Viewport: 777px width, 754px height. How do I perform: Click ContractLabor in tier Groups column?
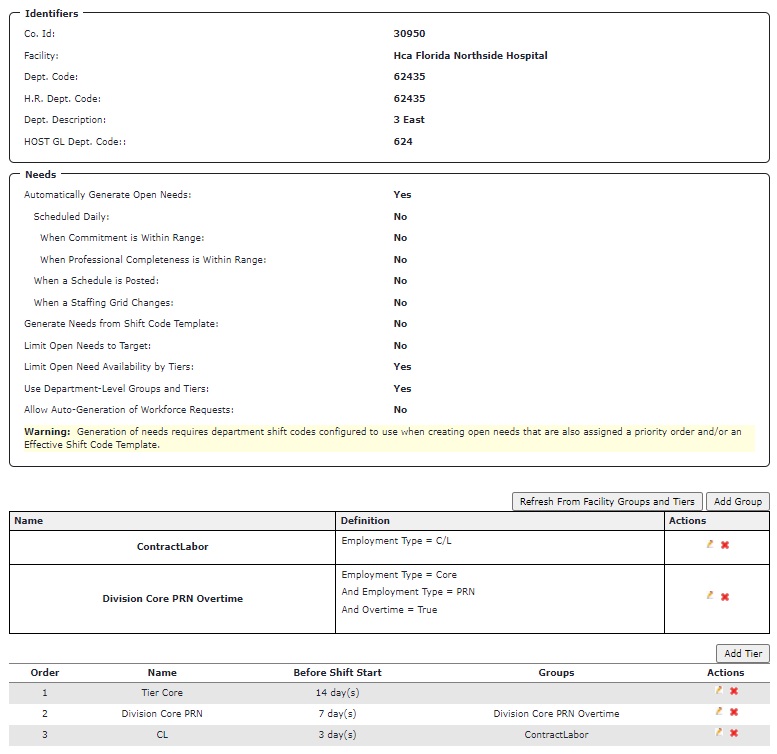pos(556,735)
